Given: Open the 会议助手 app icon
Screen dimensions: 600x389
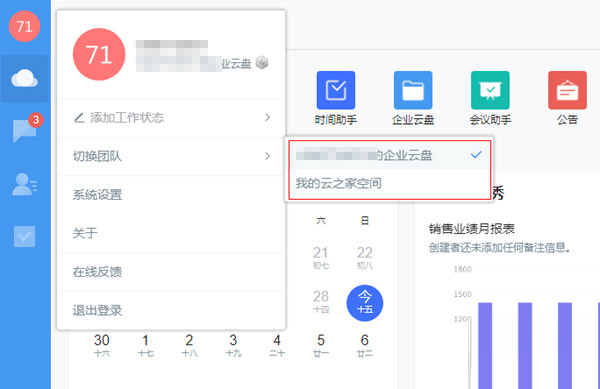Looking at the screenshot, I should pos(490,90).
